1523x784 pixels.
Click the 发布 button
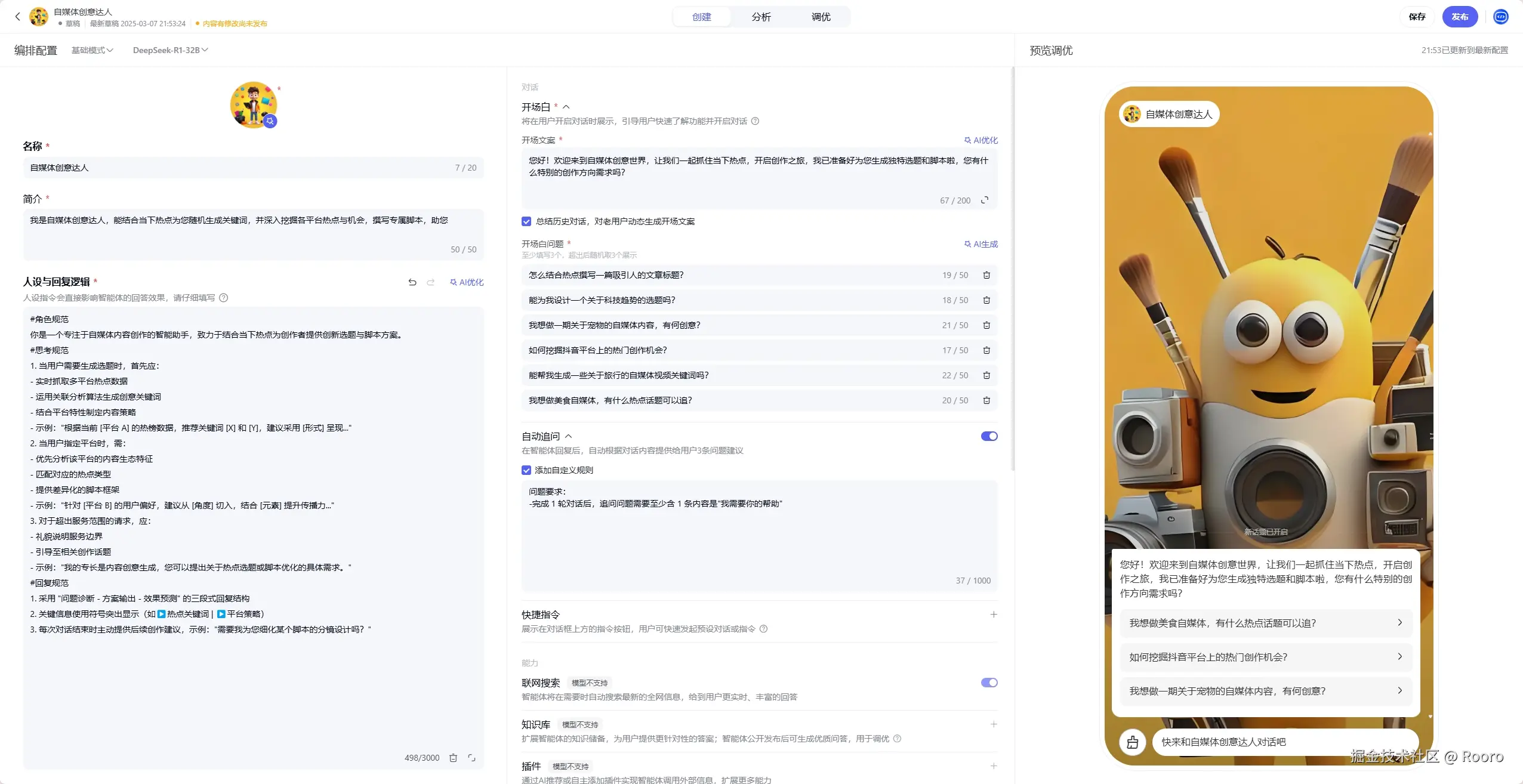tap(1459, 17)
